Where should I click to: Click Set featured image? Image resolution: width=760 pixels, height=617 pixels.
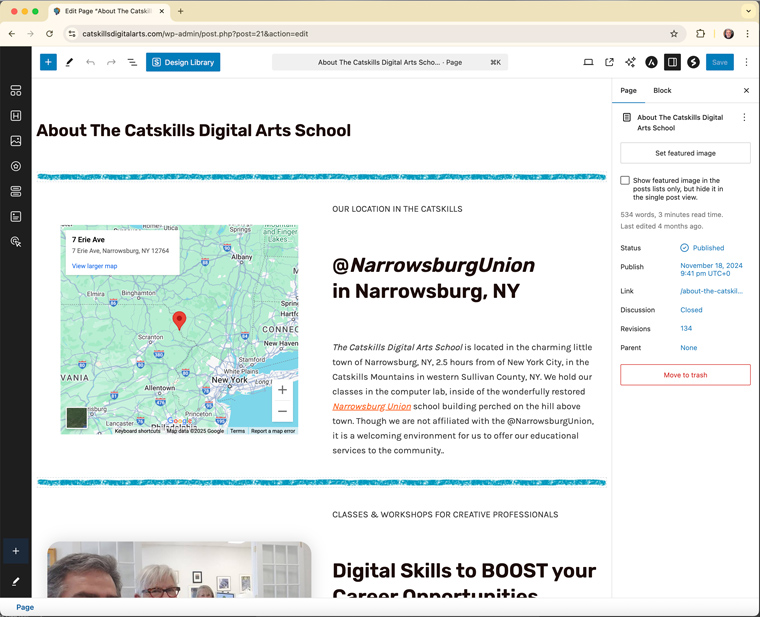685,153
